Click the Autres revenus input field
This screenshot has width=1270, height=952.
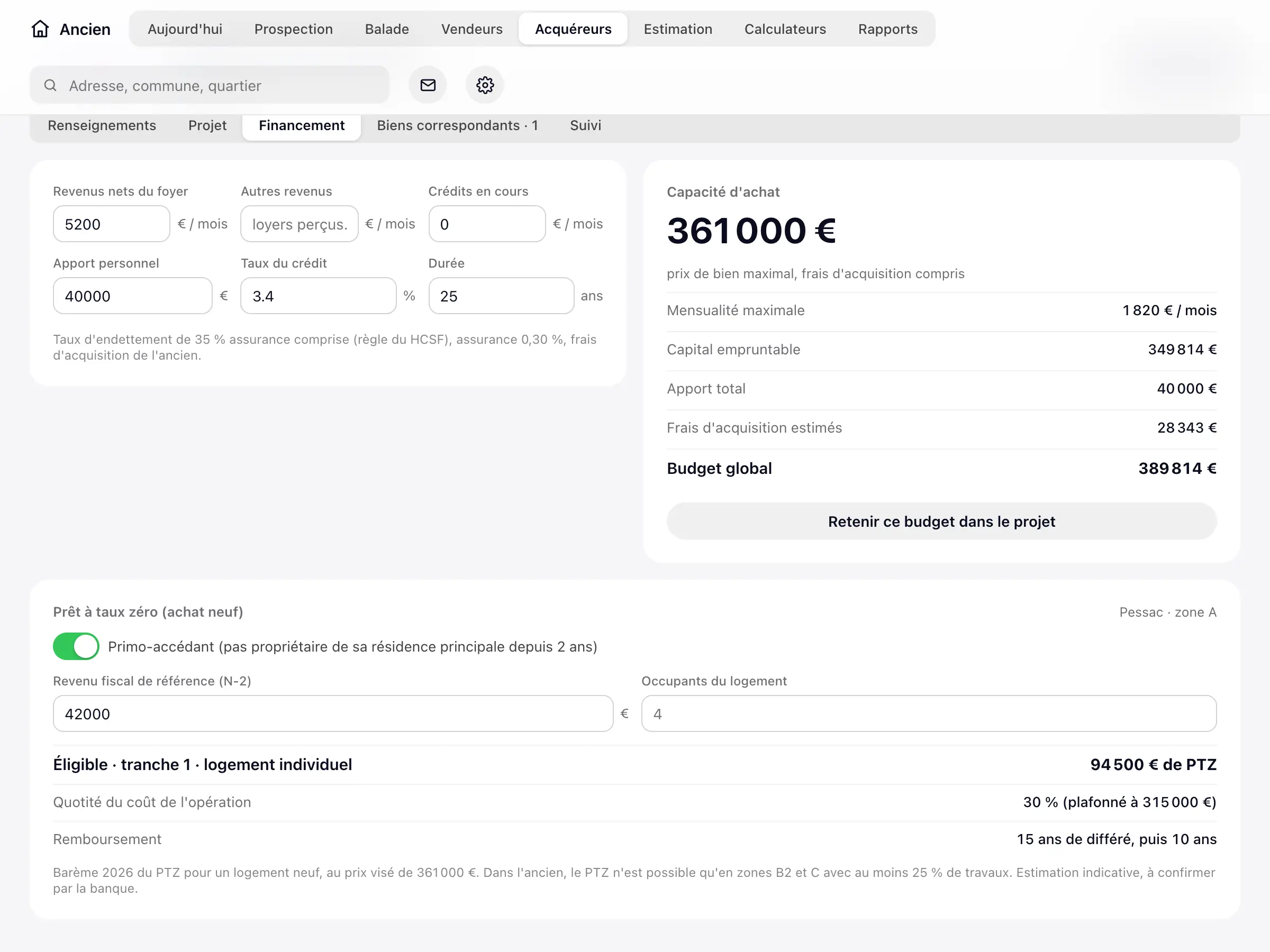point(299,224)
